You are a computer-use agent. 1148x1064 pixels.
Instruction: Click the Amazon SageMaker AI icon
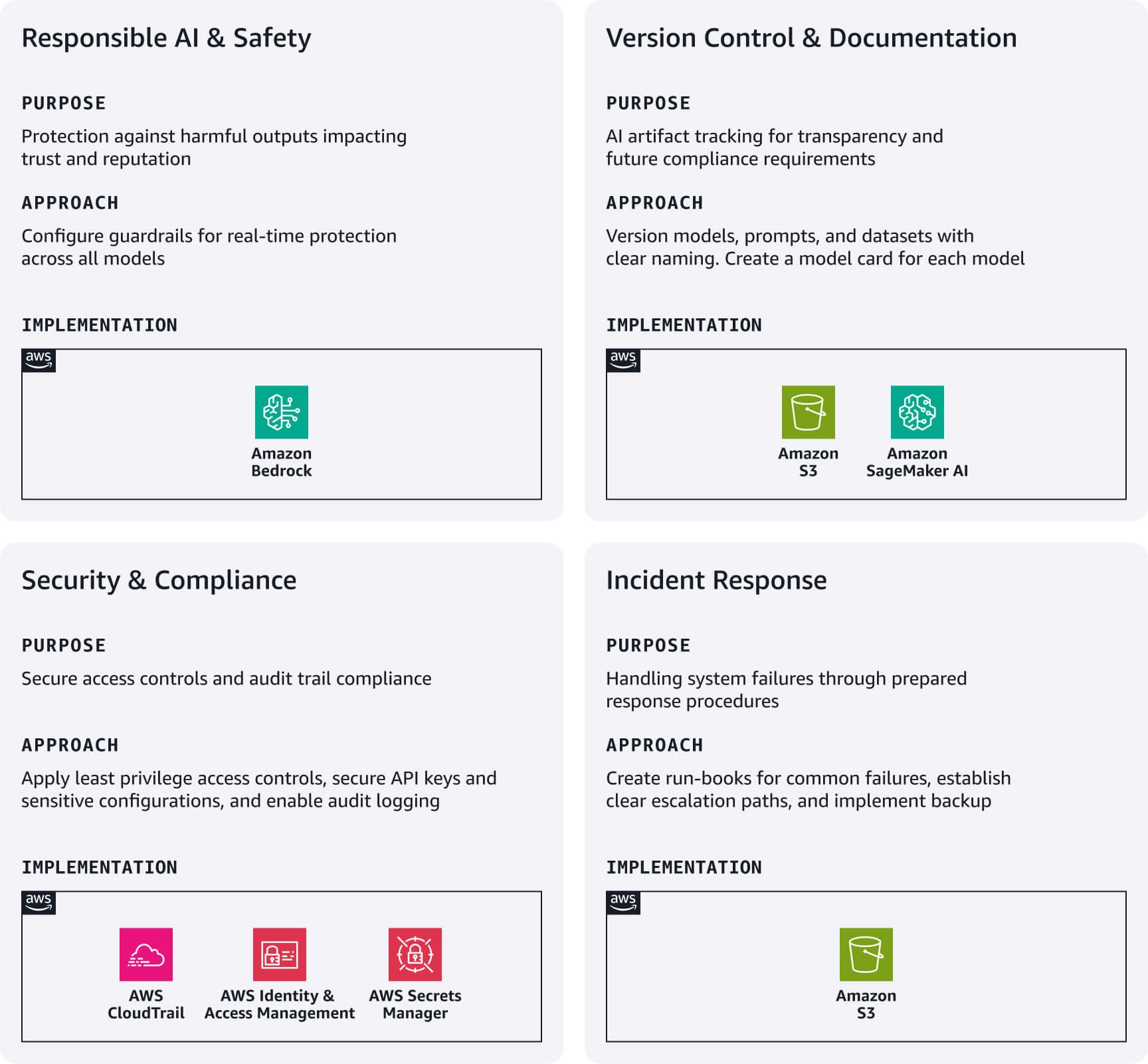[x=917, y=412]
